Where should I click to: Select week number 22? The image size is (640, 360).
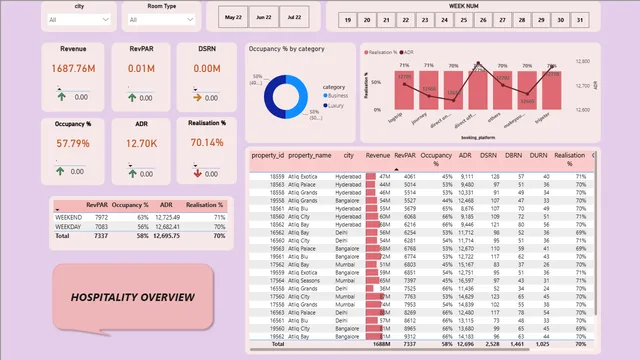[x=406, y=20]
